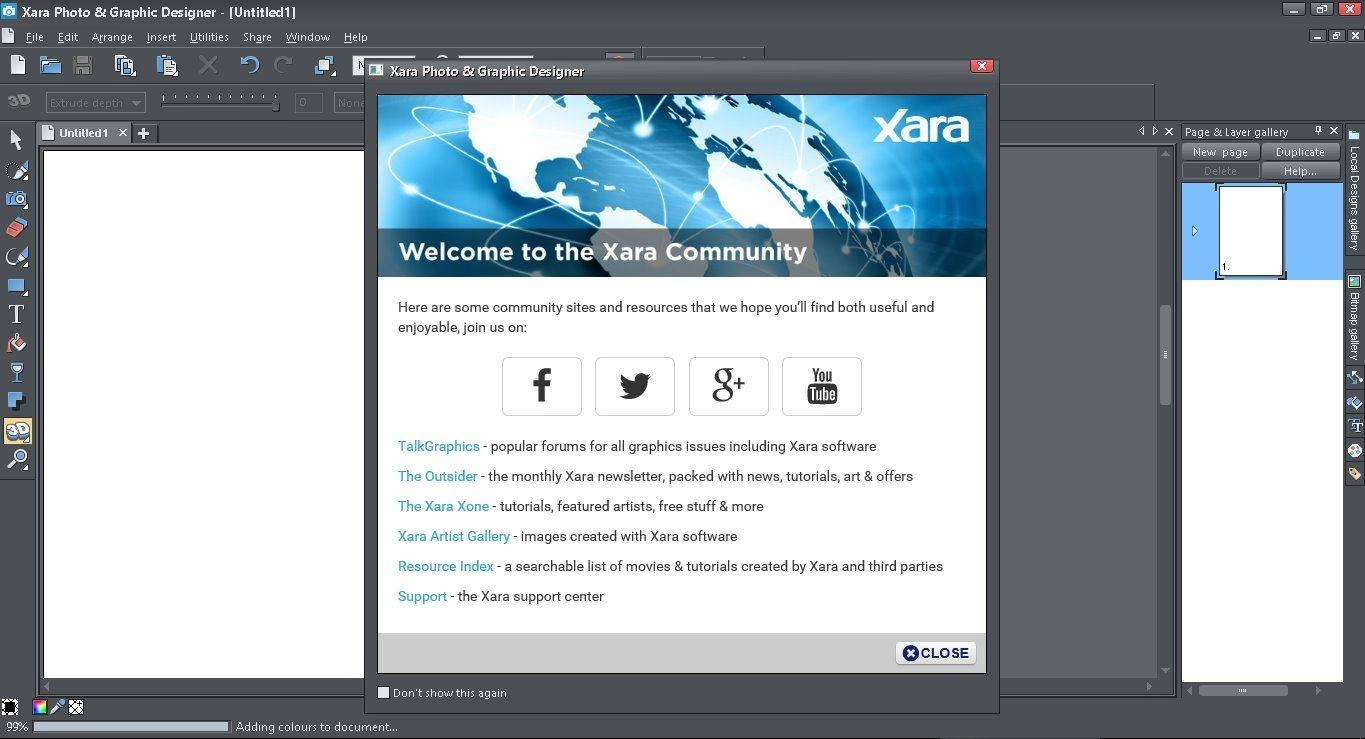The image size is (1365, 739).
Task: Click the Duplicate page button
Action: (x=1300, y=152)
